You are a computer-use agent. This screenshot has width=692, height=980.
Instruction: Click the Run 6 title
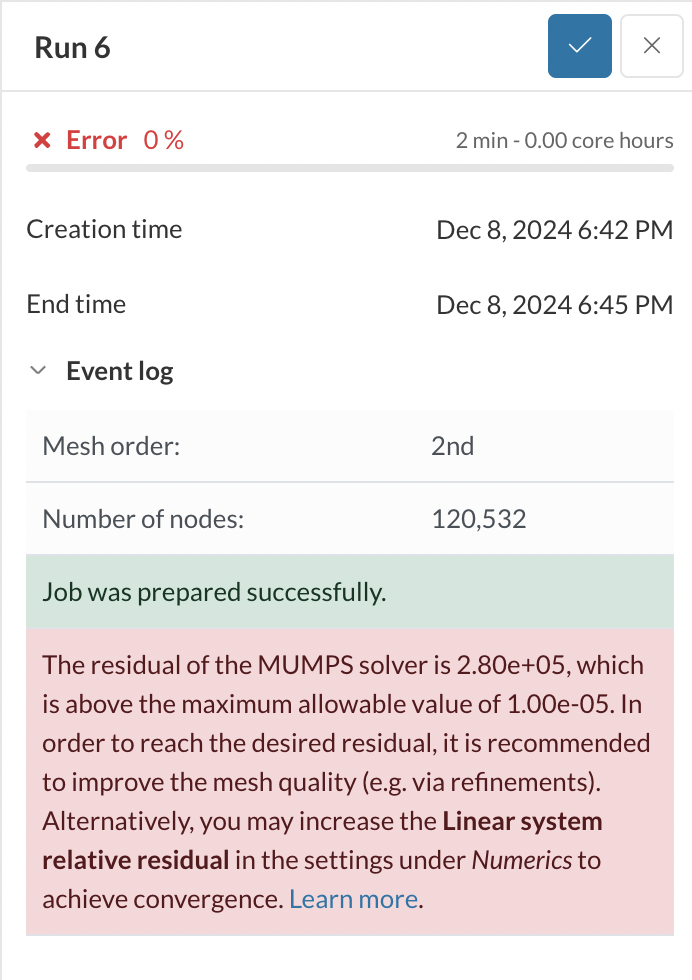click(x=73, y=48)
